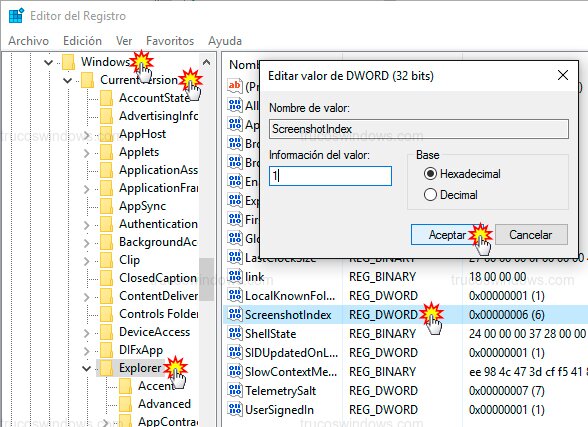Select the UserSignedIn value name
Viewport: 588px width, 427px height.
(279, 410)
